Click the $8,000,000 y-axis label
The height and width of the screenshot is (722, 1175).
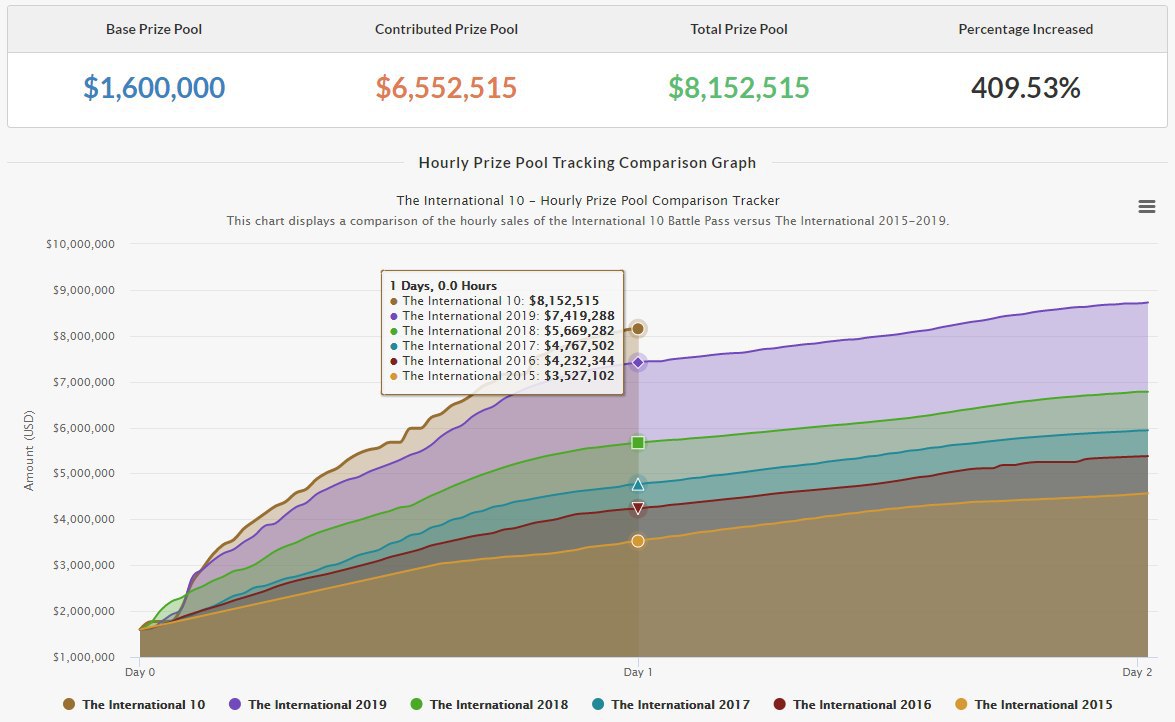point(83,336)
